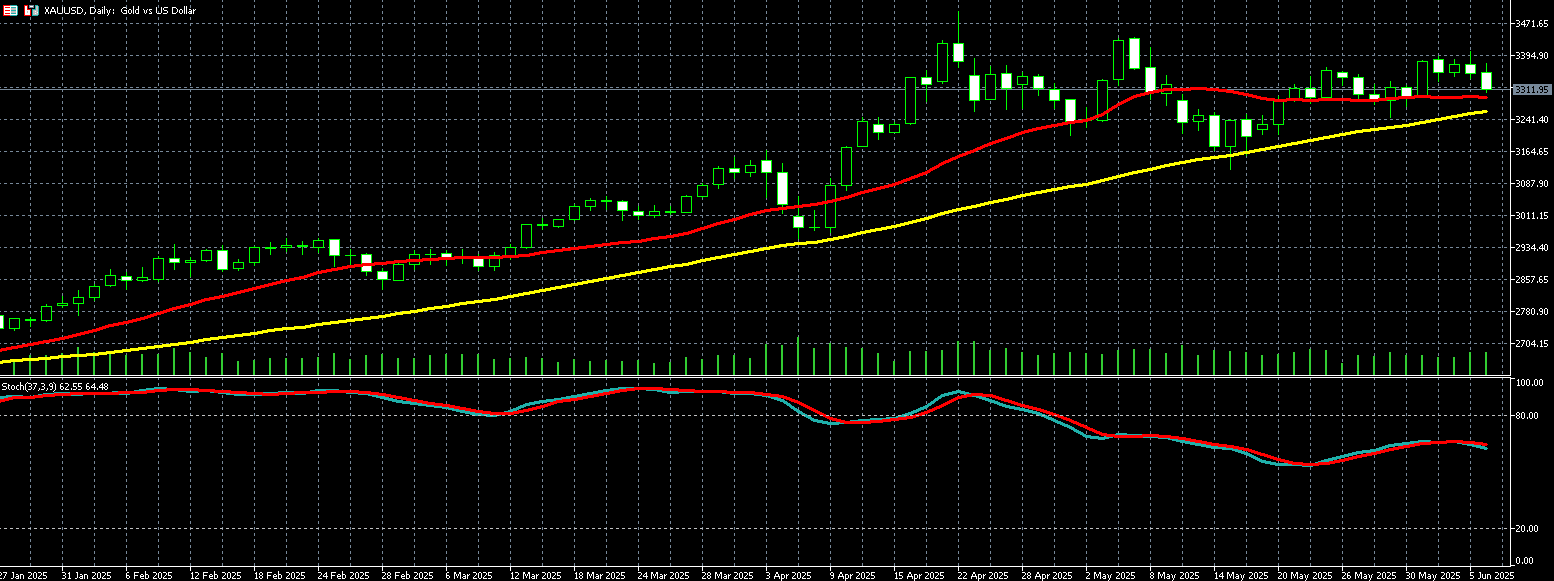Click the 5 Jun 2025 date label
Viewport: 1554px width, 581px height.
1492,575
